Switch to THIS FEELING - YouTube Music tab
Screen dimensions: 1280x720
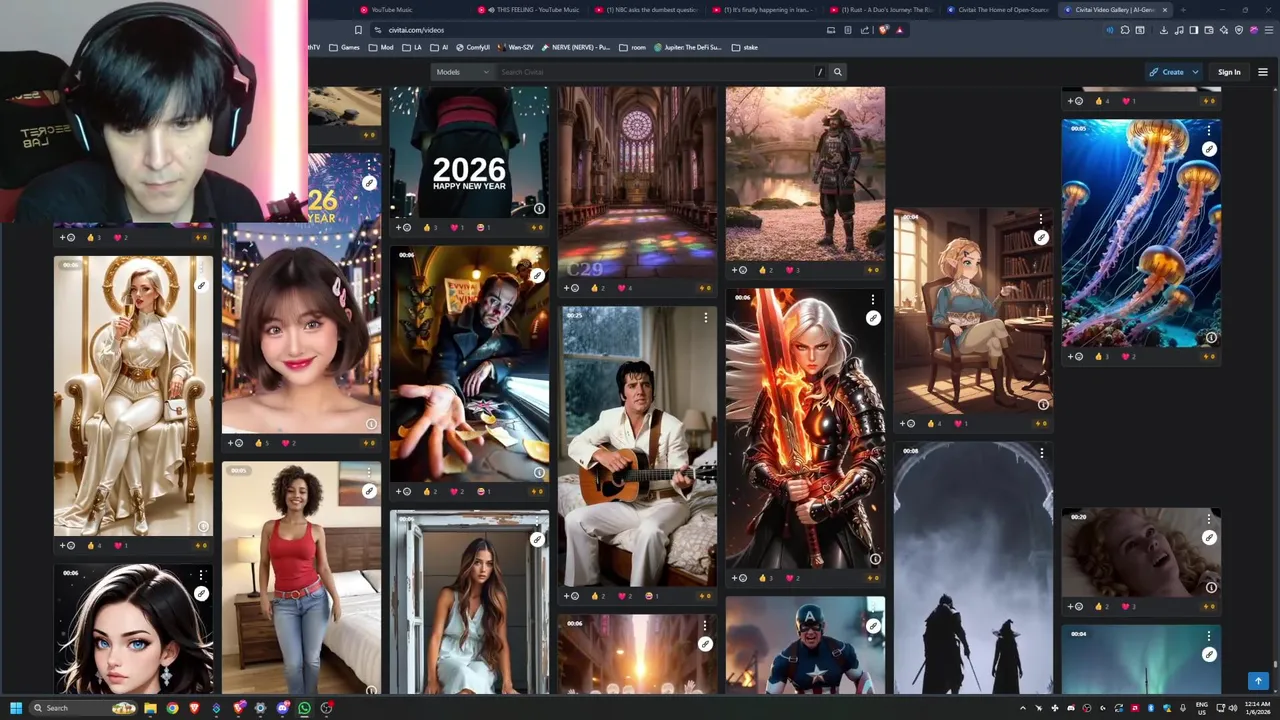click(530, 10)
